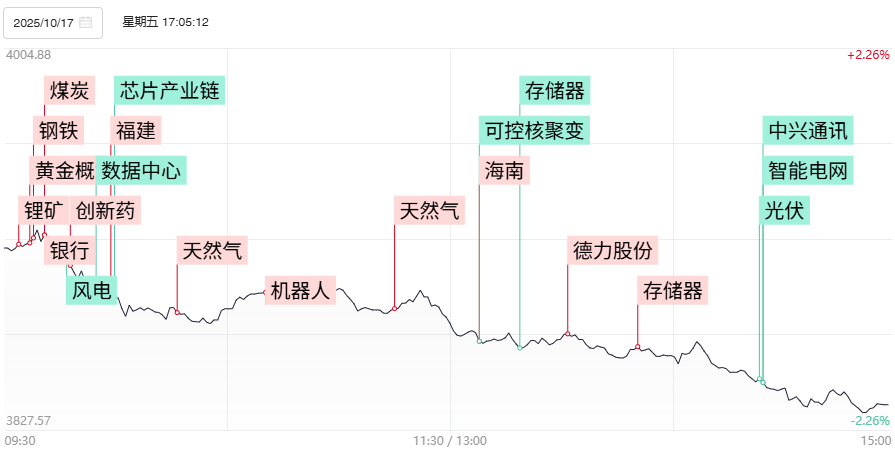Image resolution: width=895 pixels, height=454 pixels.
Task: Open the calendar icon in date picker
Action: point(86,22)
